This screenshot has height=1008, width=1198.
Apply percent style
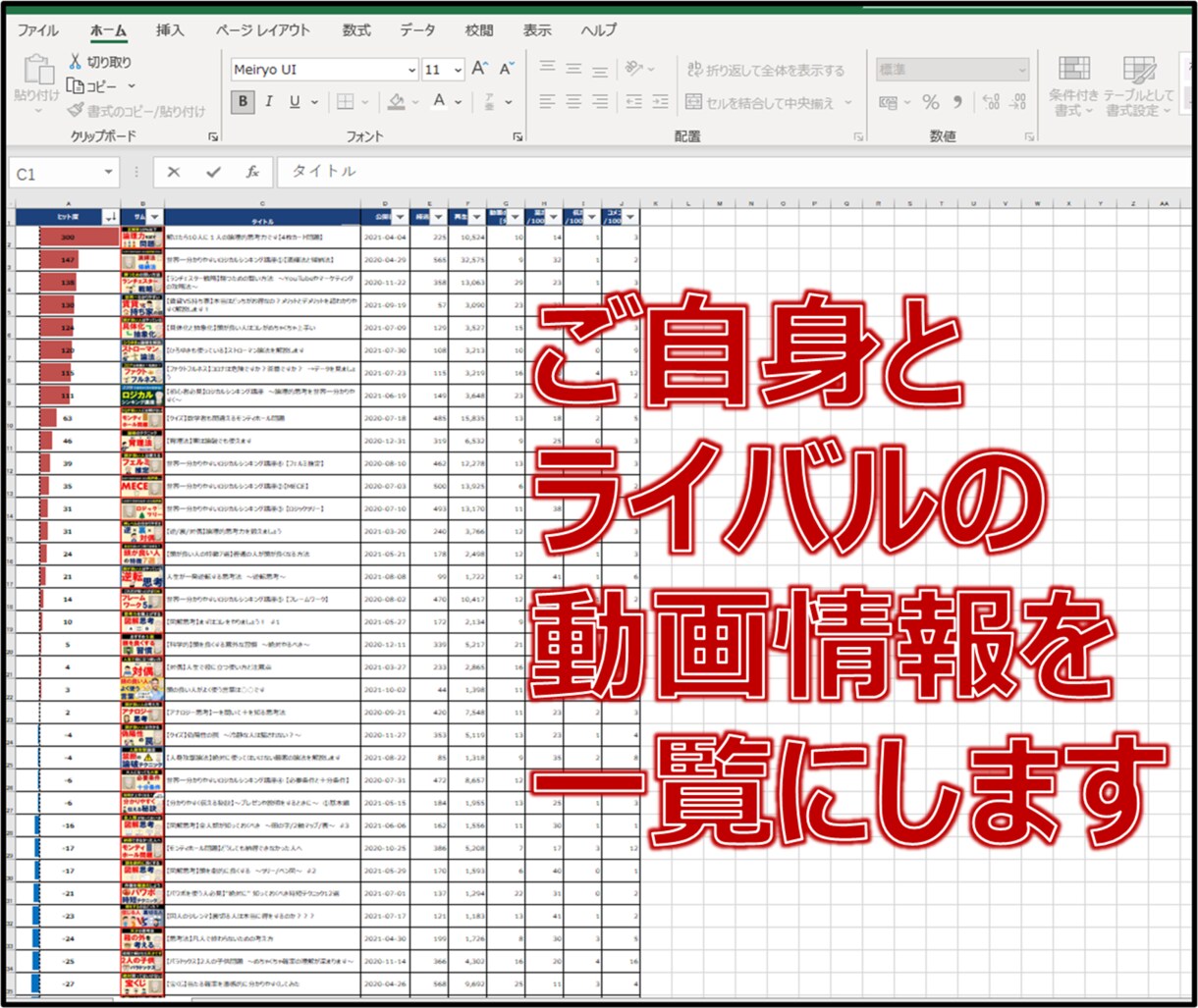[x=931, y=102]
